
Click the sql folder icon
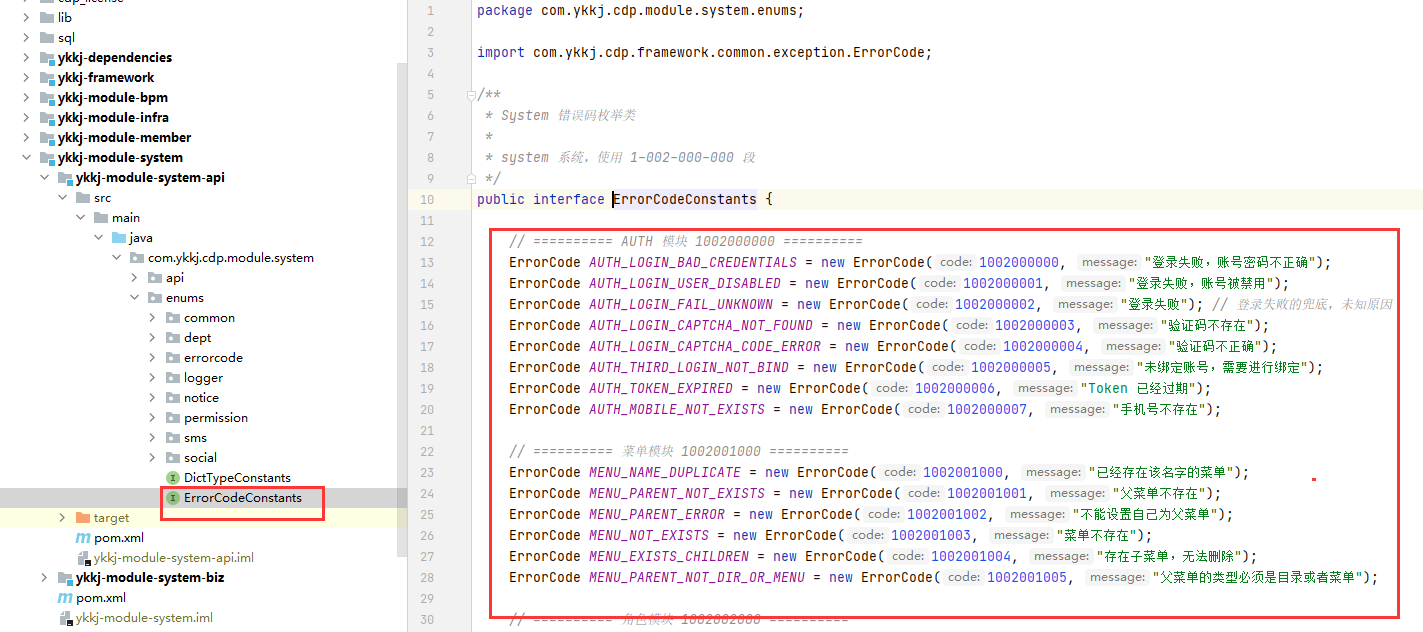coord(47,37)
